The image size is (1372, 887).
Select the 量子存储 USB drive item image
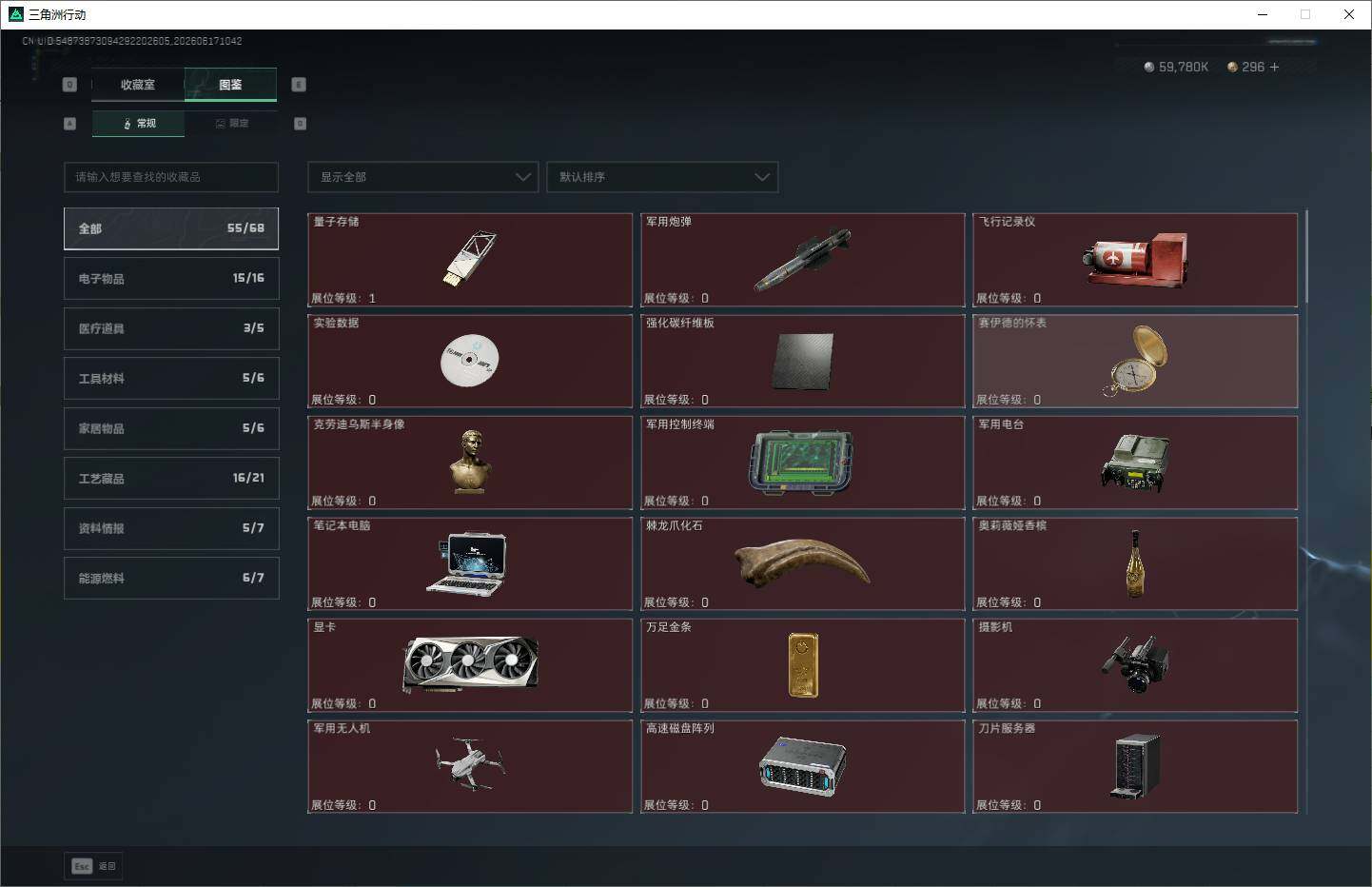click(x=470, y=258)
